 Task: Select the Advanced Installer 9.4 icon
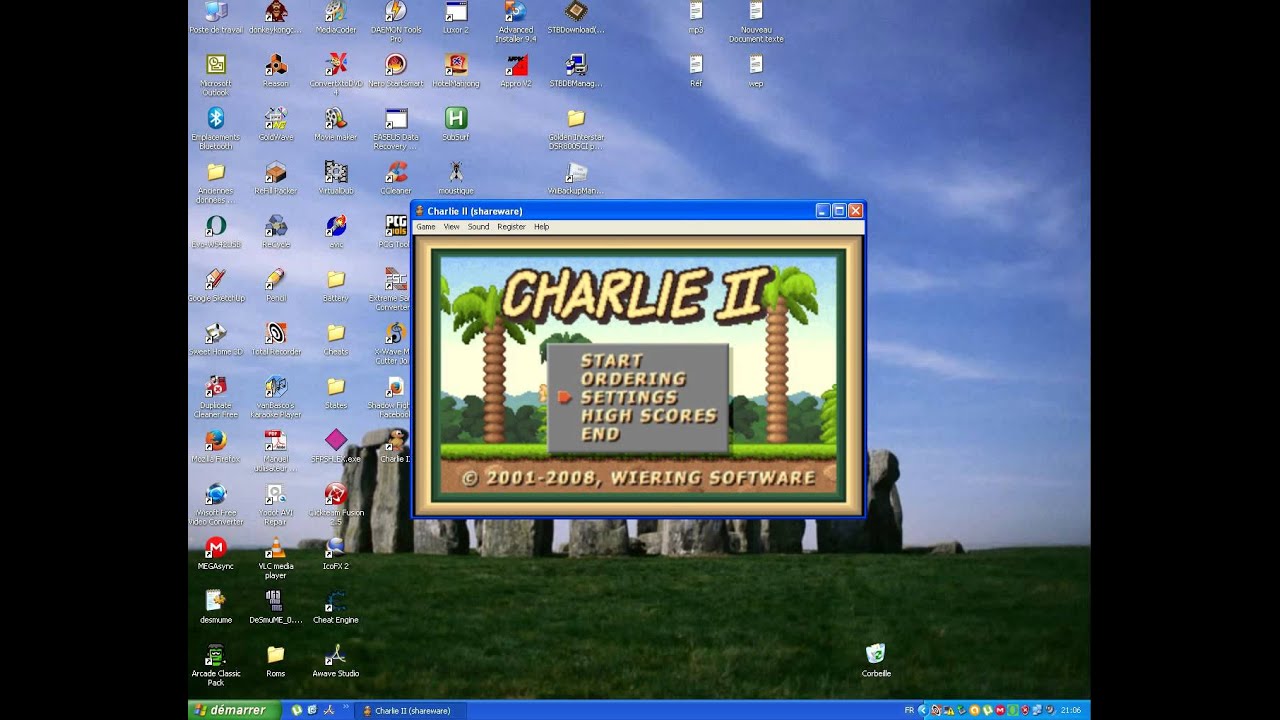pos(516,22)
